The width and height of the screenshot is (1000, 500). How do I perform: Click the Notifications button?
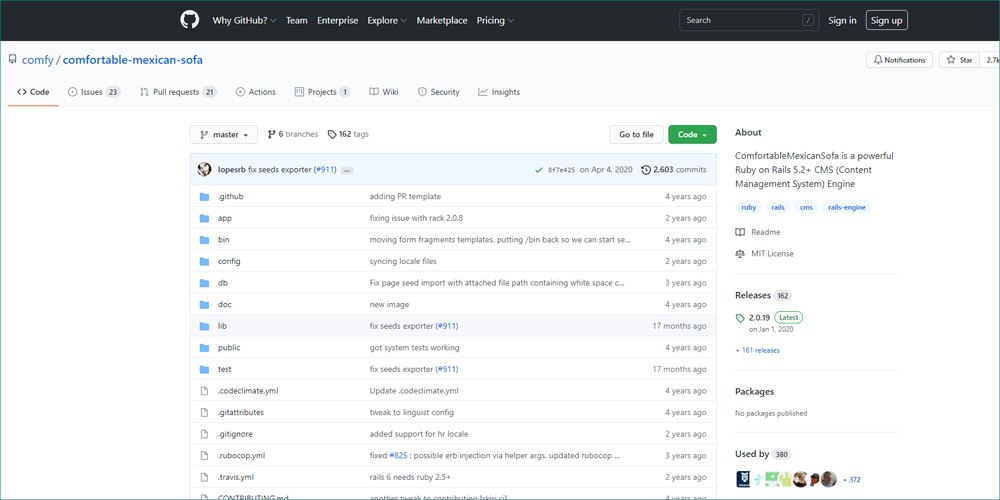[899, 60]
